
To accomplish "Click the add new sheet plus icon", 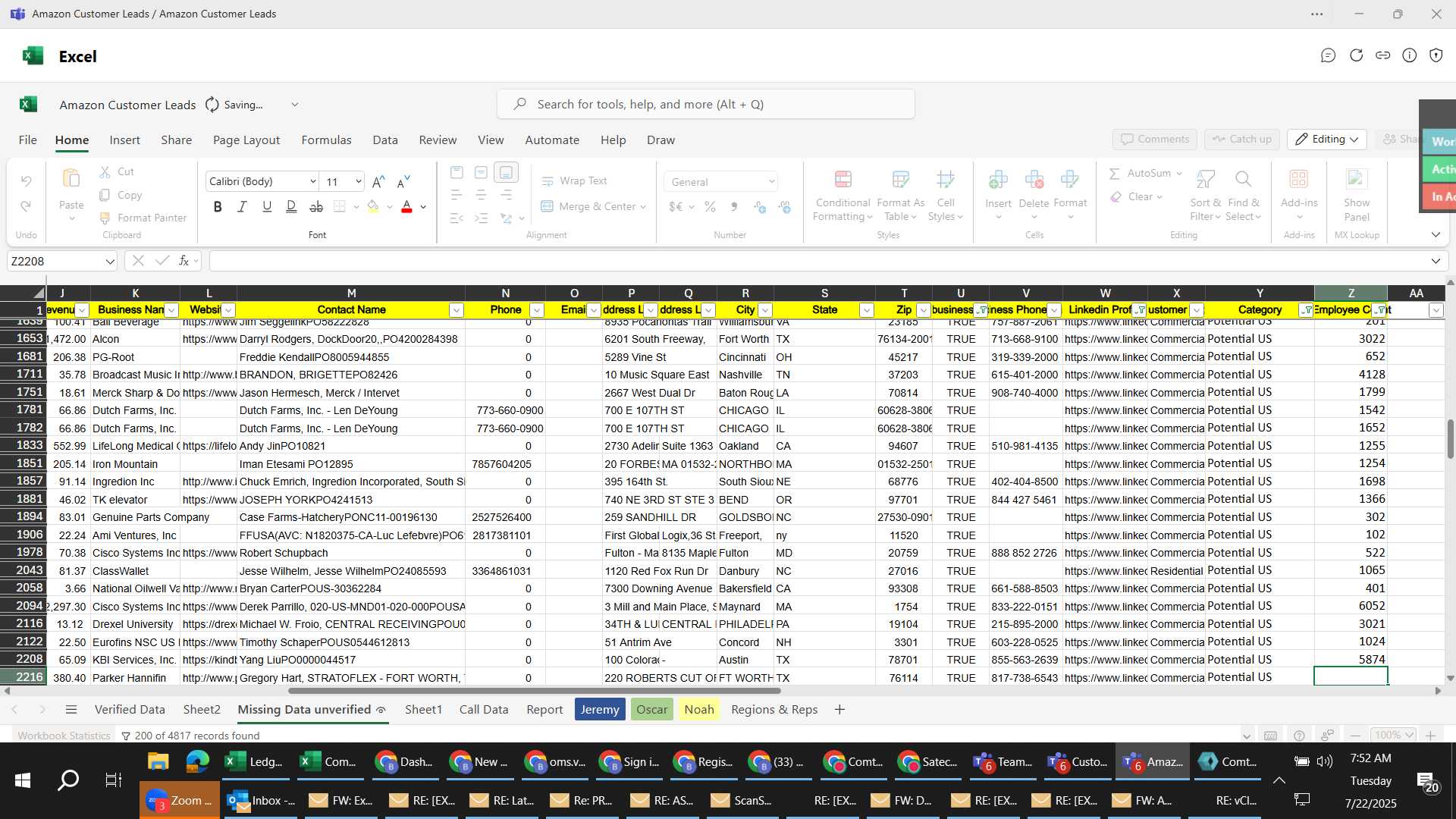I will pyautogui.click(x=839, y=709).
